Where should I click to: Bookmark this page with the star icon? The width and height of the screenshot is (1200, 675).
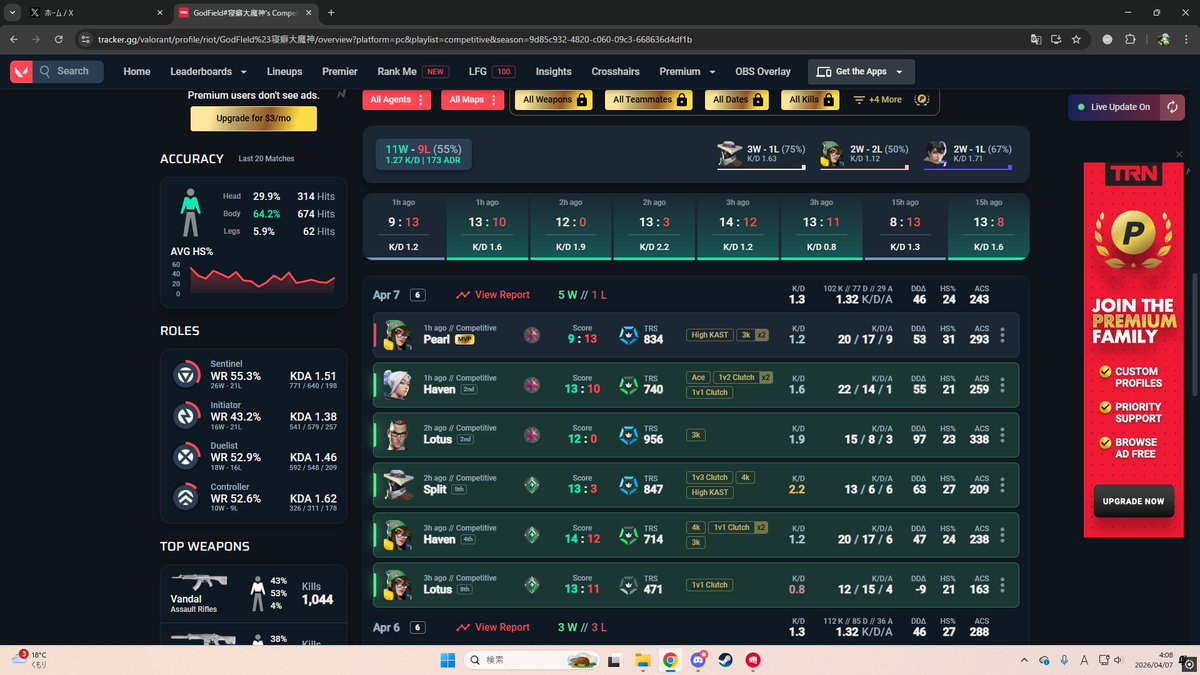coord(1076,39)
